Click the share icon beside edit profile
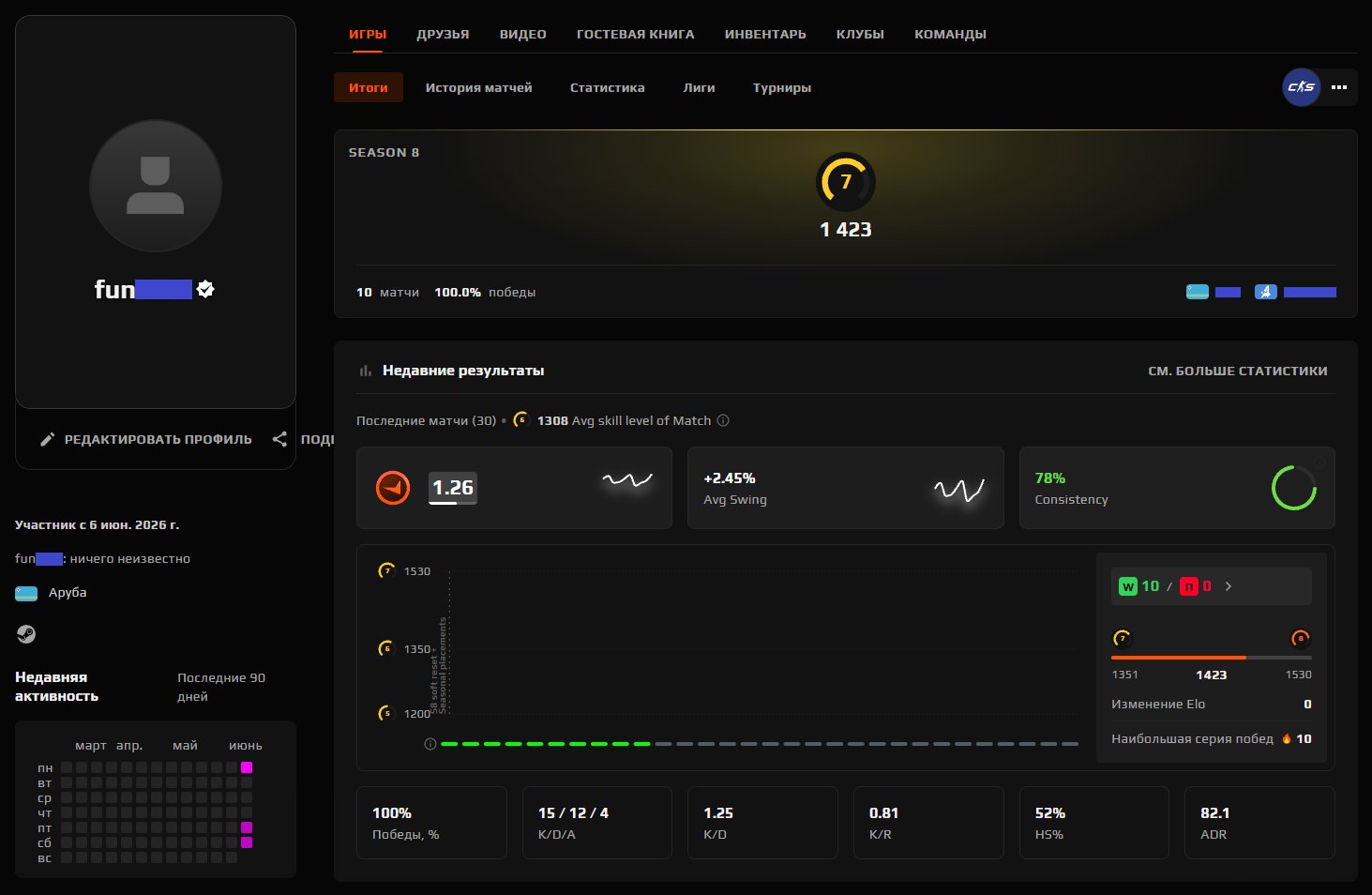1372x895 pixels. (x=279, y=439)
